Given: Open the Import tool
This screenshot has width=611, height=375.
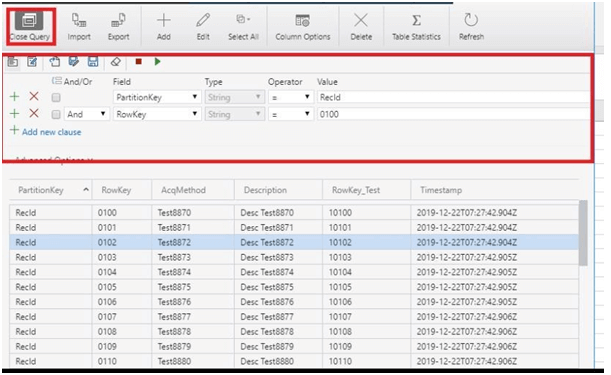Looking at the screenshot, I should pyautogui.click(x=79, y=27).
